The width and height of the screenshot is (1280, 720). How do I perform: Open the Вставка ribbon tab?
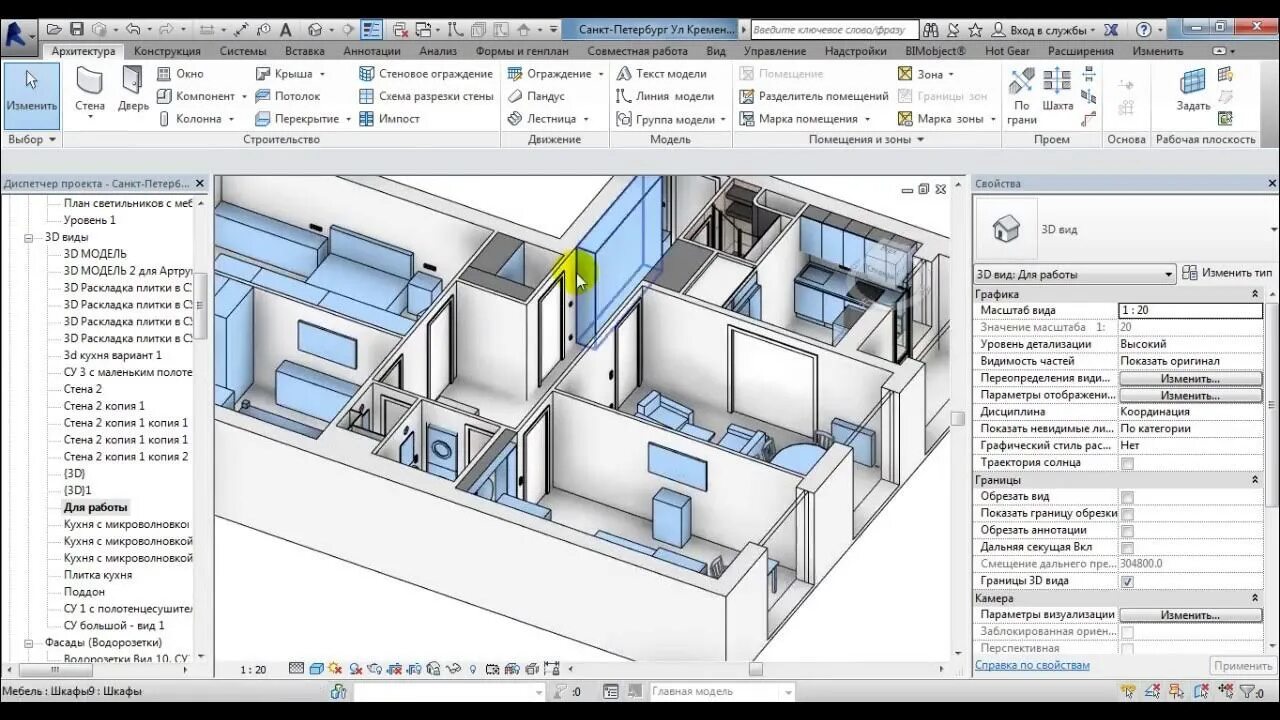(304, 51)
